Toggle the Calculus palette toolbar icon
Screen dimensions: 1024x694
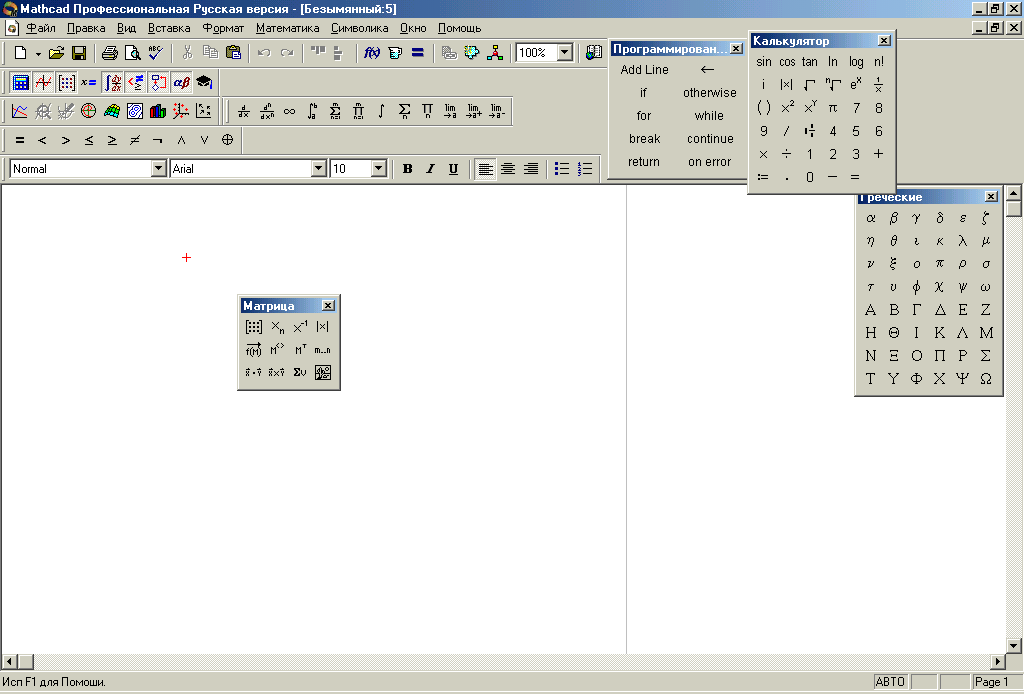click(112, 82)
